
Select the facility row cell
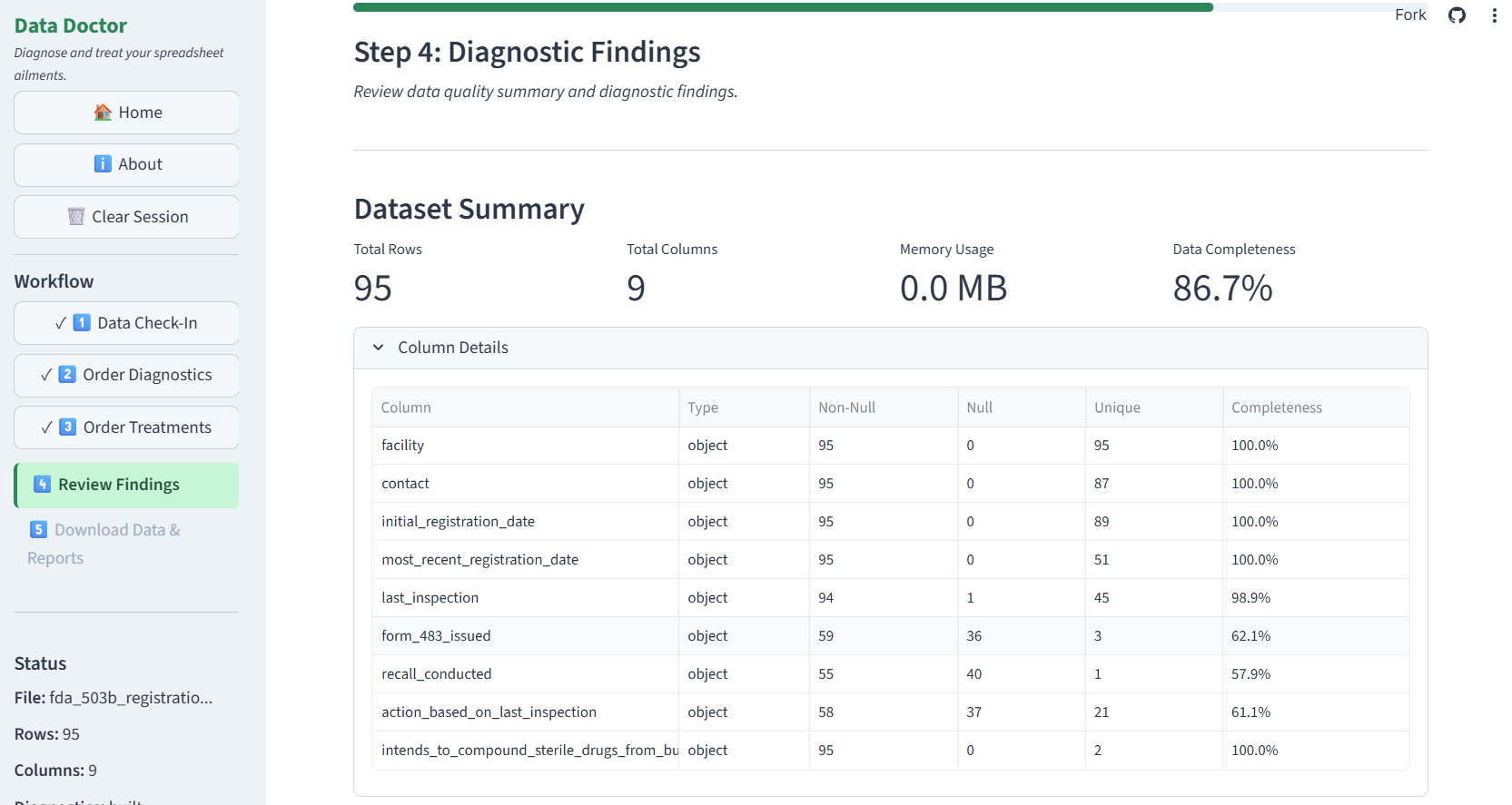click(x=525, y=446)
